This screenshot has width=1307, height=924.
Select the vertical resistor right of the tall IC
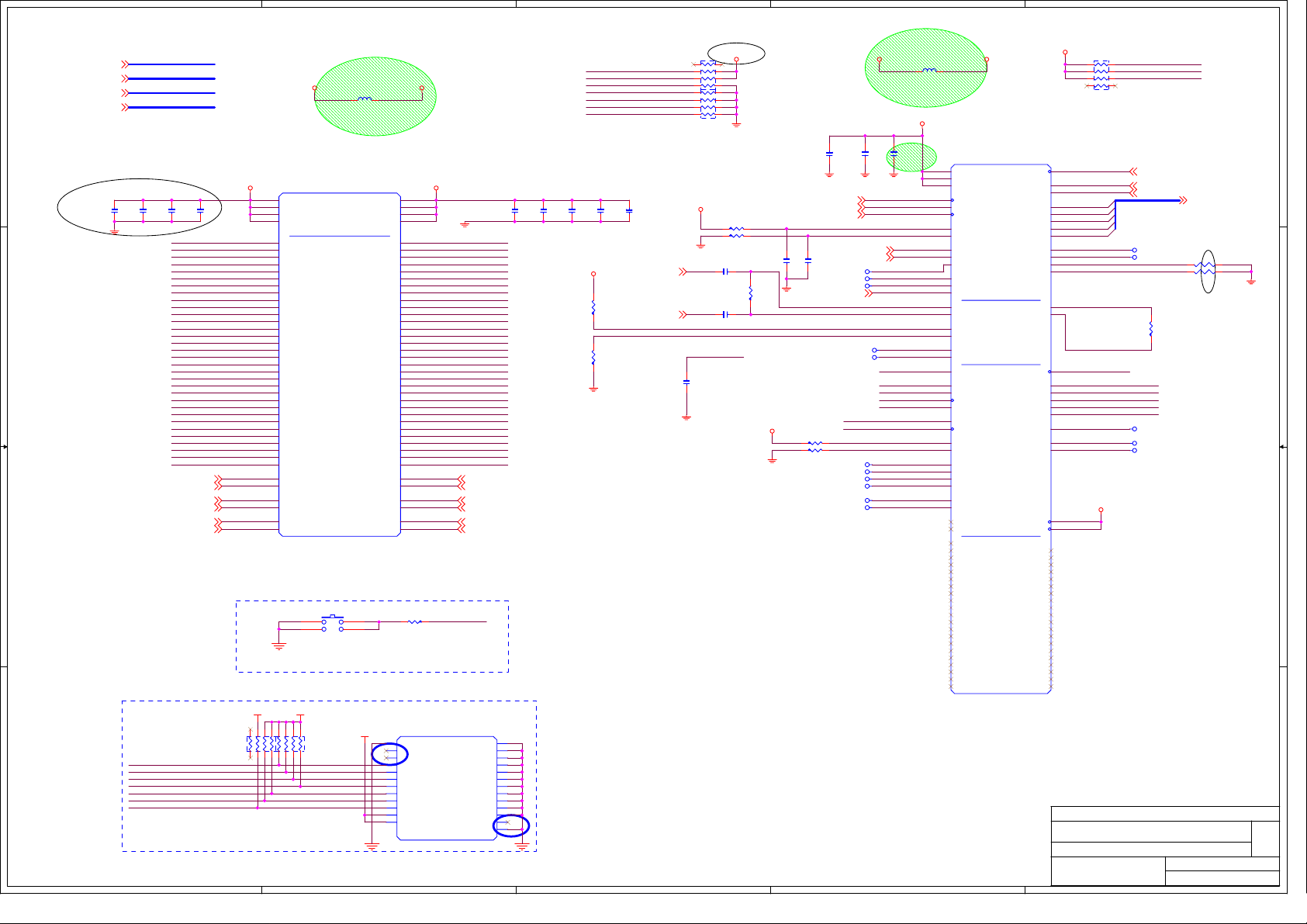coord(1151,329)
